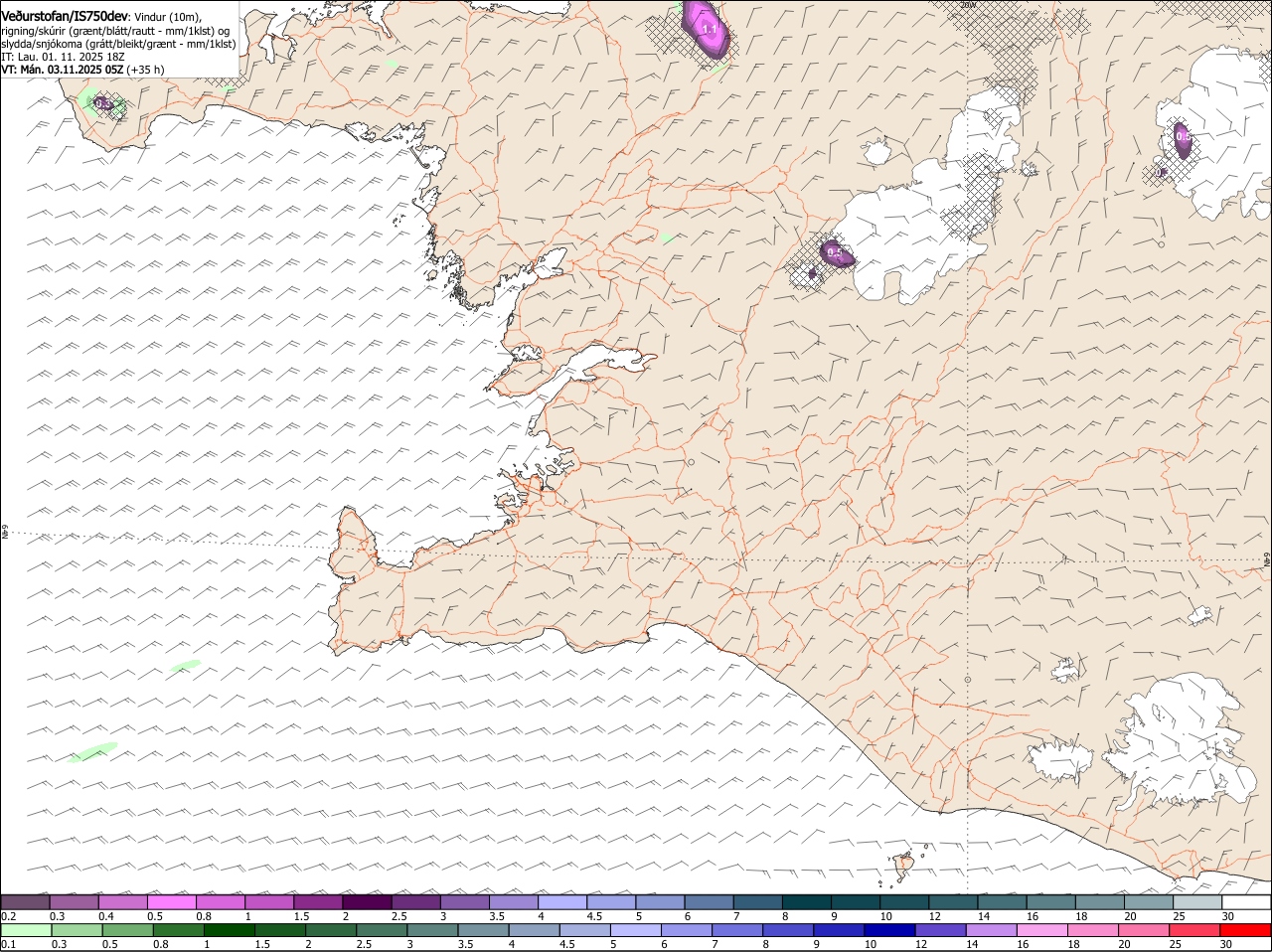This screenshot has height=952, width=1272.
Task: Click lower legend swatch between 12 and 14
Action: (939, 930)
